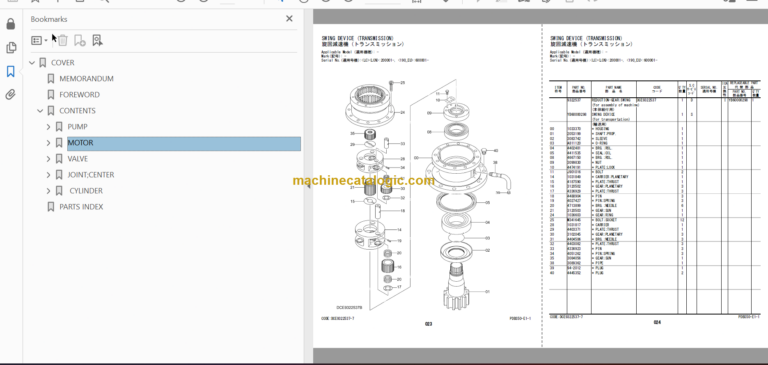
Task: Open the page thumbnails panel icon
Action: point(11,48)
